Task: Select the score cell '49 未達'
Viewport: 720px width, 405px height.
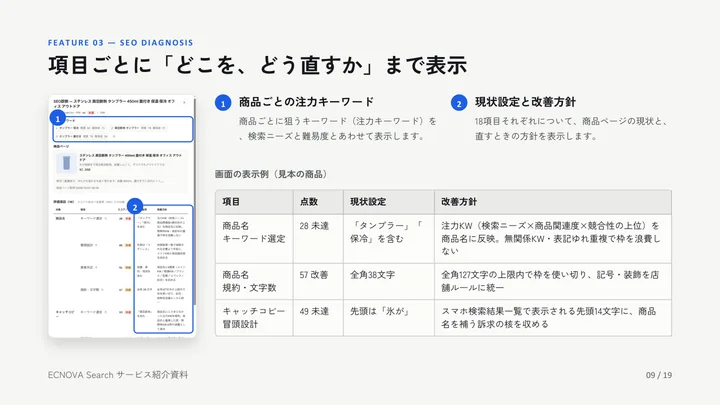Action: (x=318, y=318)
